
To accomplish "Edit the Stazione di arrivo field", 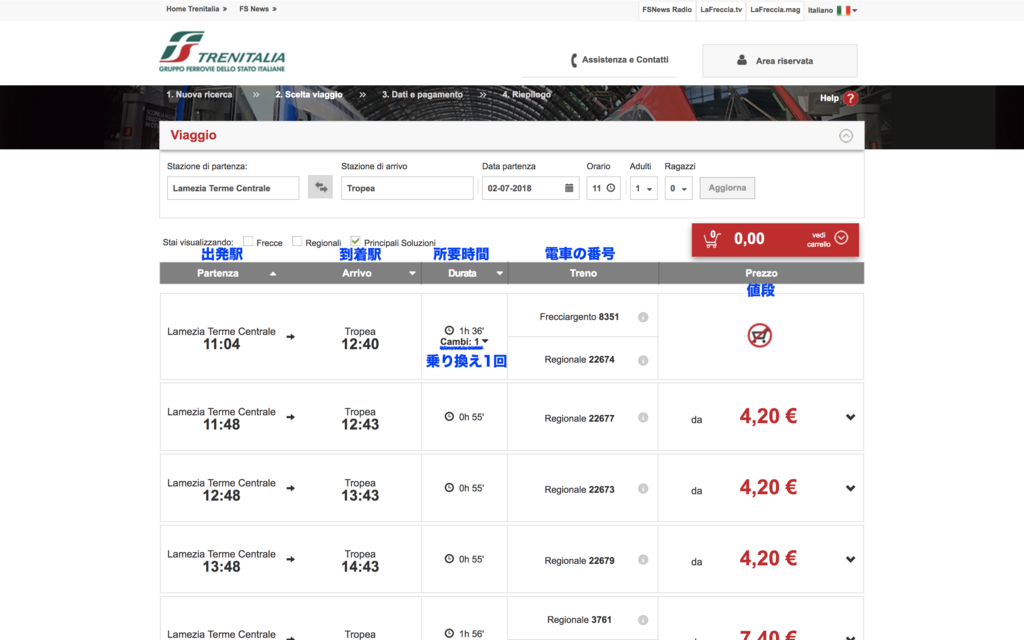I will pyautogui.click(x=407, y=188).
